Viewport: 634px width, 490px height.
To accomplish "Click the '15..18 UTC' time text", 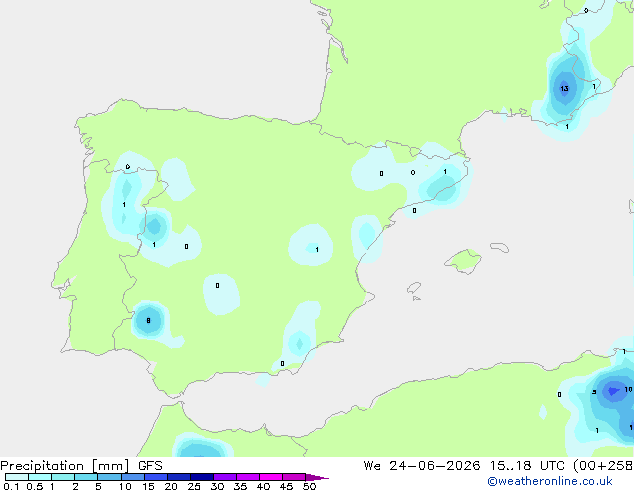I will pos(528,466).
